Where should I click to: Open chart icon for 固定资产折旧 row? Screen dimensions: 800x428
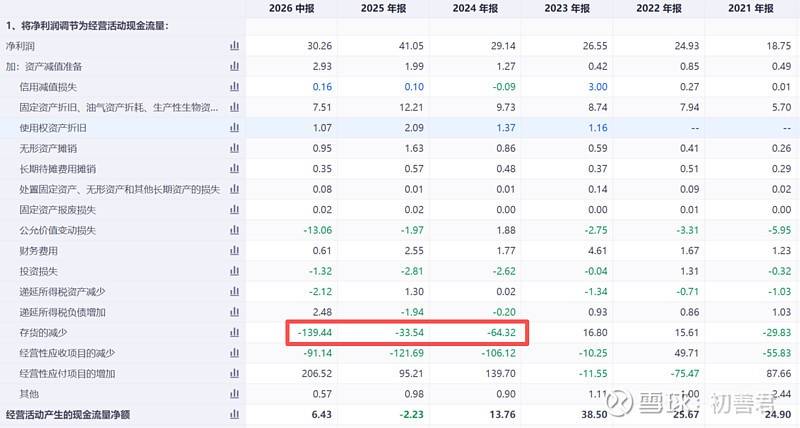pyautogui.click(x=234, y=107)
